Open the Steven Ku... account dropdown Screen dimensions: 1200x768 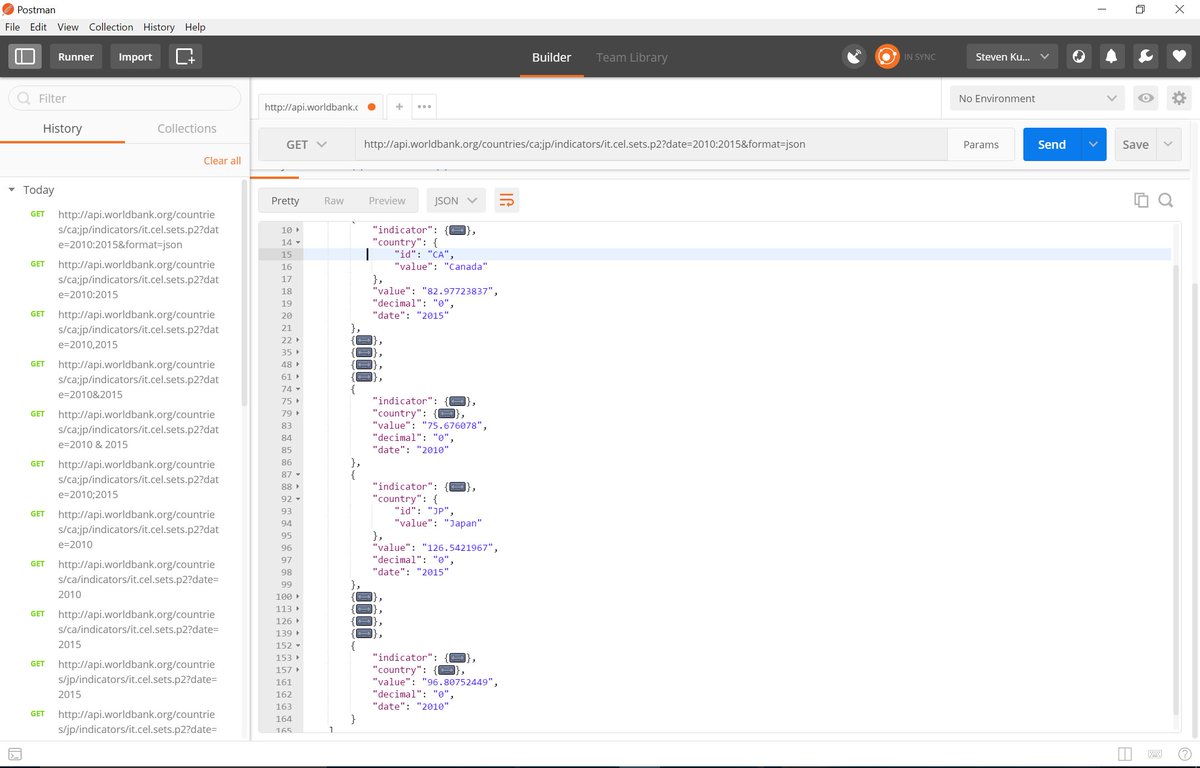(x=1012, y=57)
